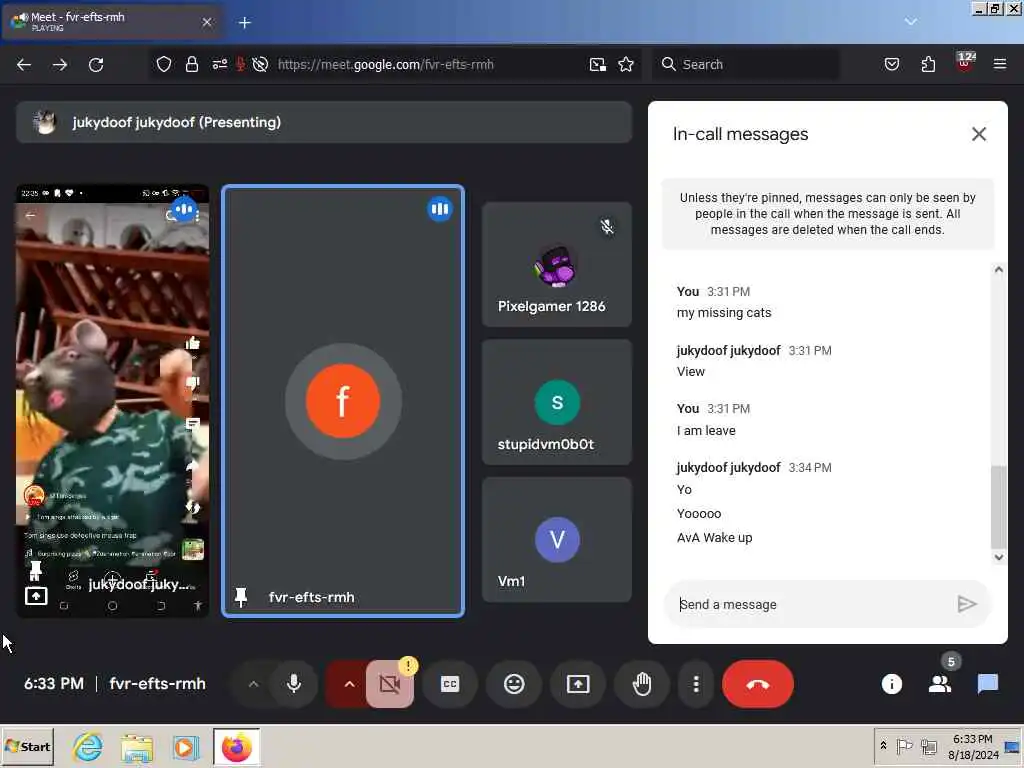
Task: Open picture-in-picture icon in address bar
Action: pos(598,64)
